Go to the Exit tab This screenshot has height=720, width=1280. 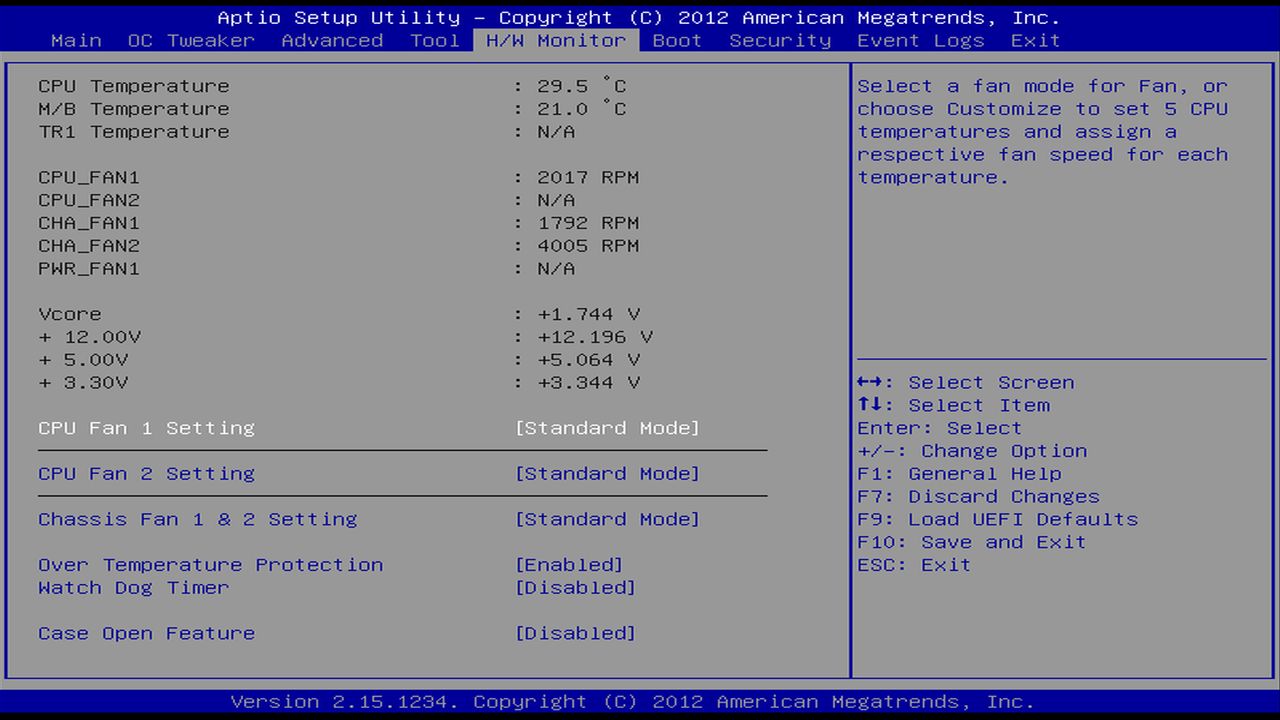pos(1035,41)
